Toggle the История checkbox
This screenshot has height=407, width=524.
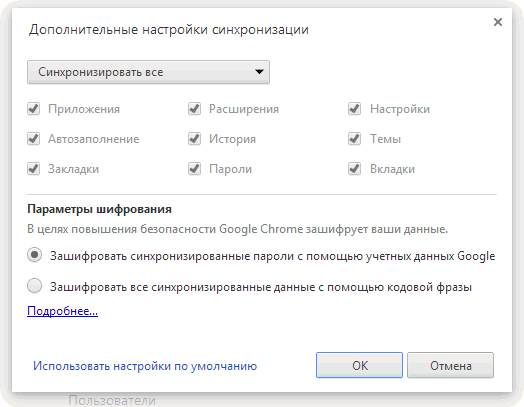tap(194, 138)
